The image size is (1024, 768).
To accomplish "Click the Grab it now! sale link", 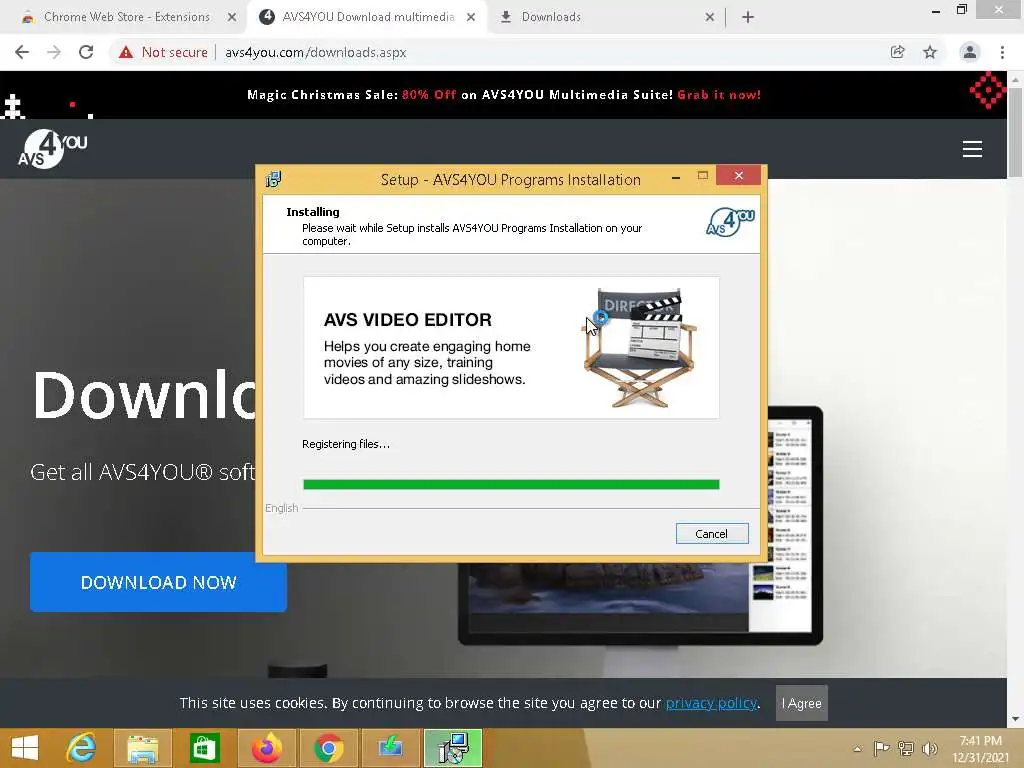I will [x=719, y=95].
